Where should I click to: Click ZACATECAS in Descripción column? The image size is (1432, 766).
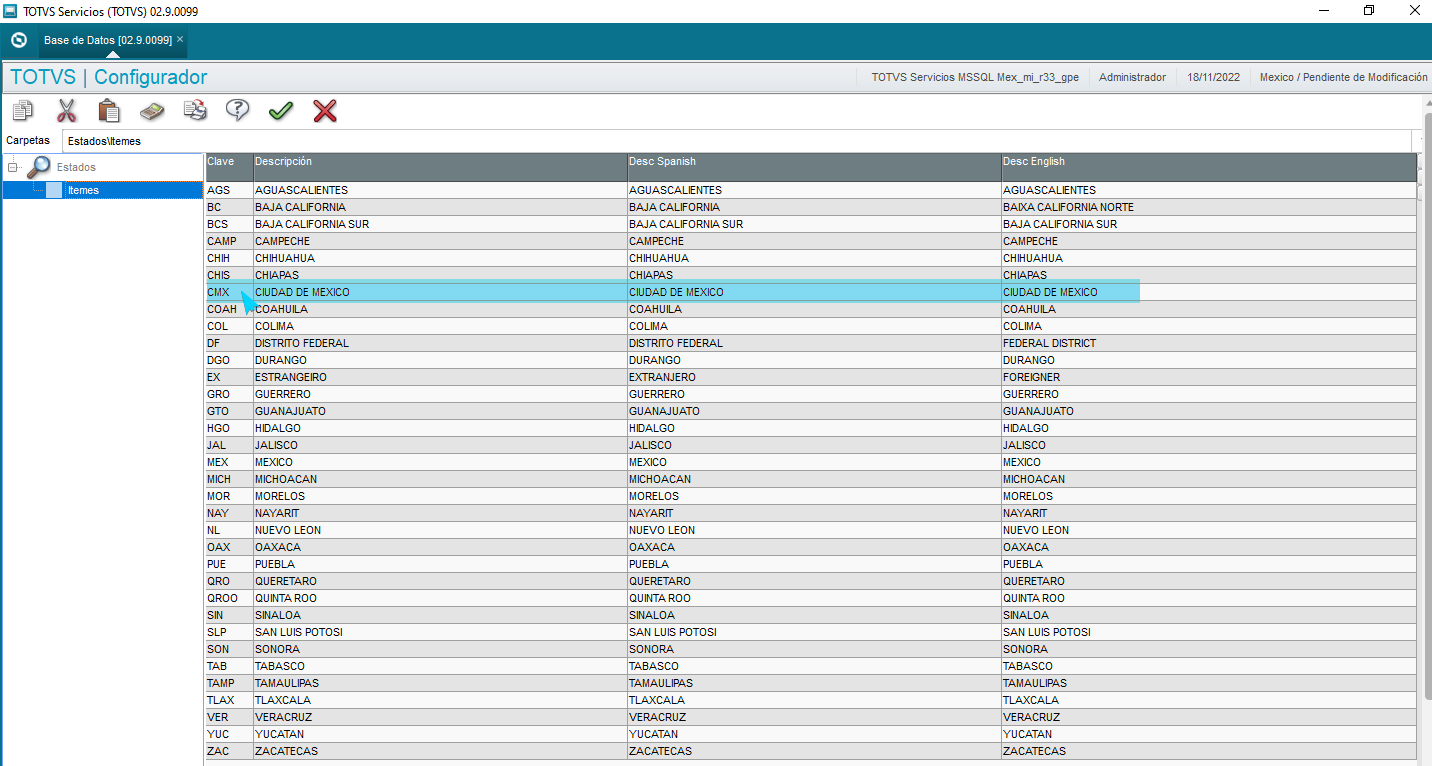tap(440, 751)
